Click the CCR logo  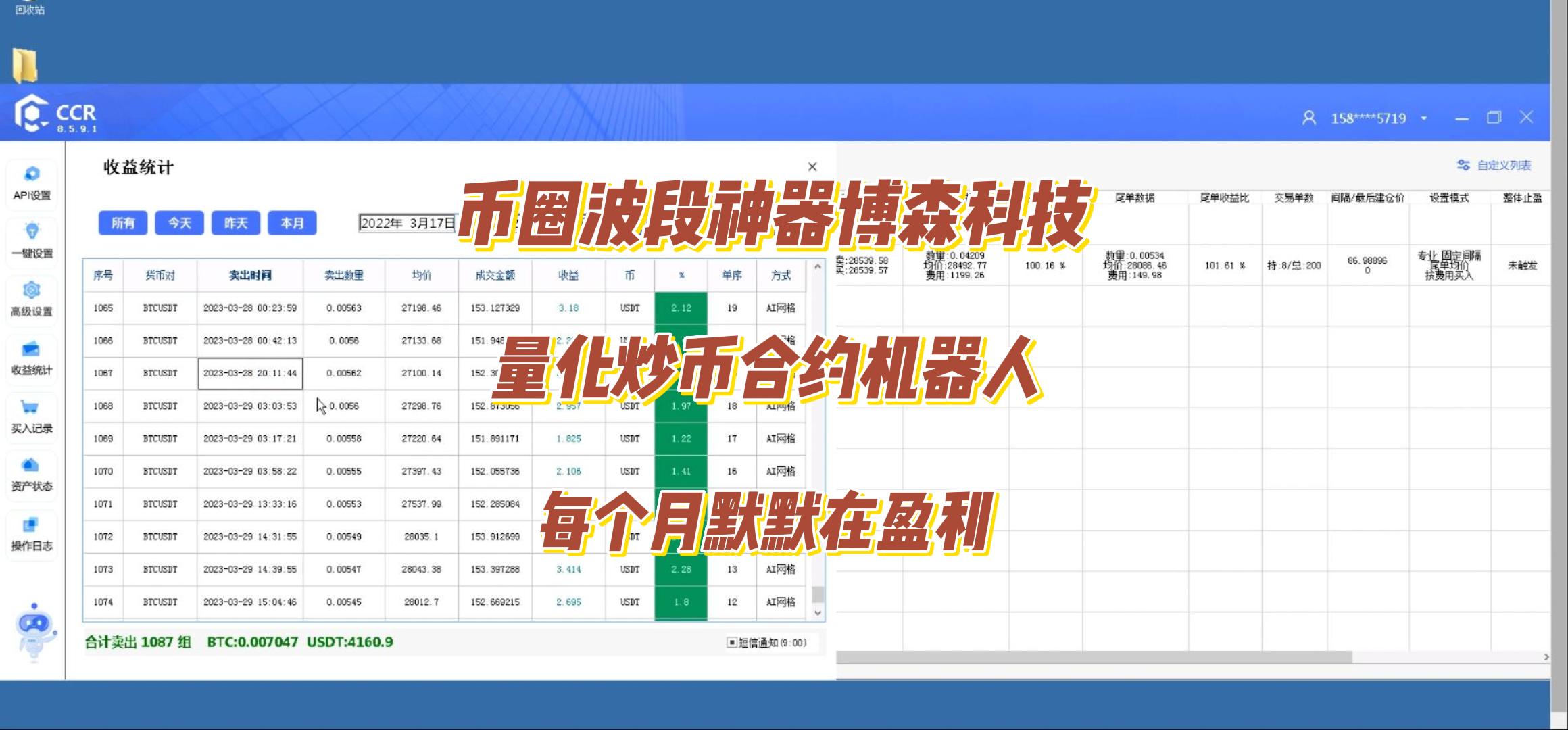click(56, 115)
